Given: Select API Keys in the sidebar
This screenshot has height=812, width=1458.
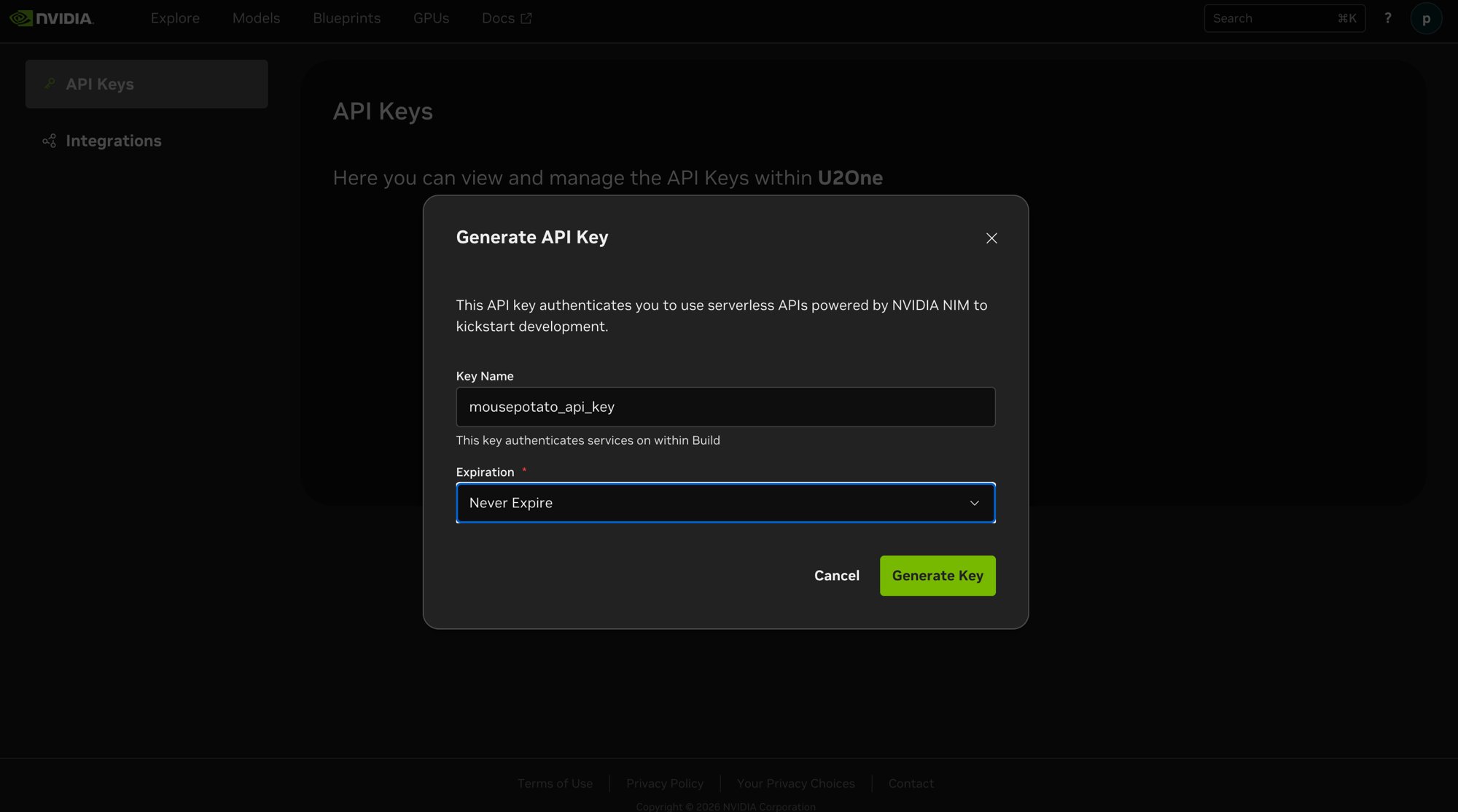Looking at the screenshot, I should (x=147, y=84).
